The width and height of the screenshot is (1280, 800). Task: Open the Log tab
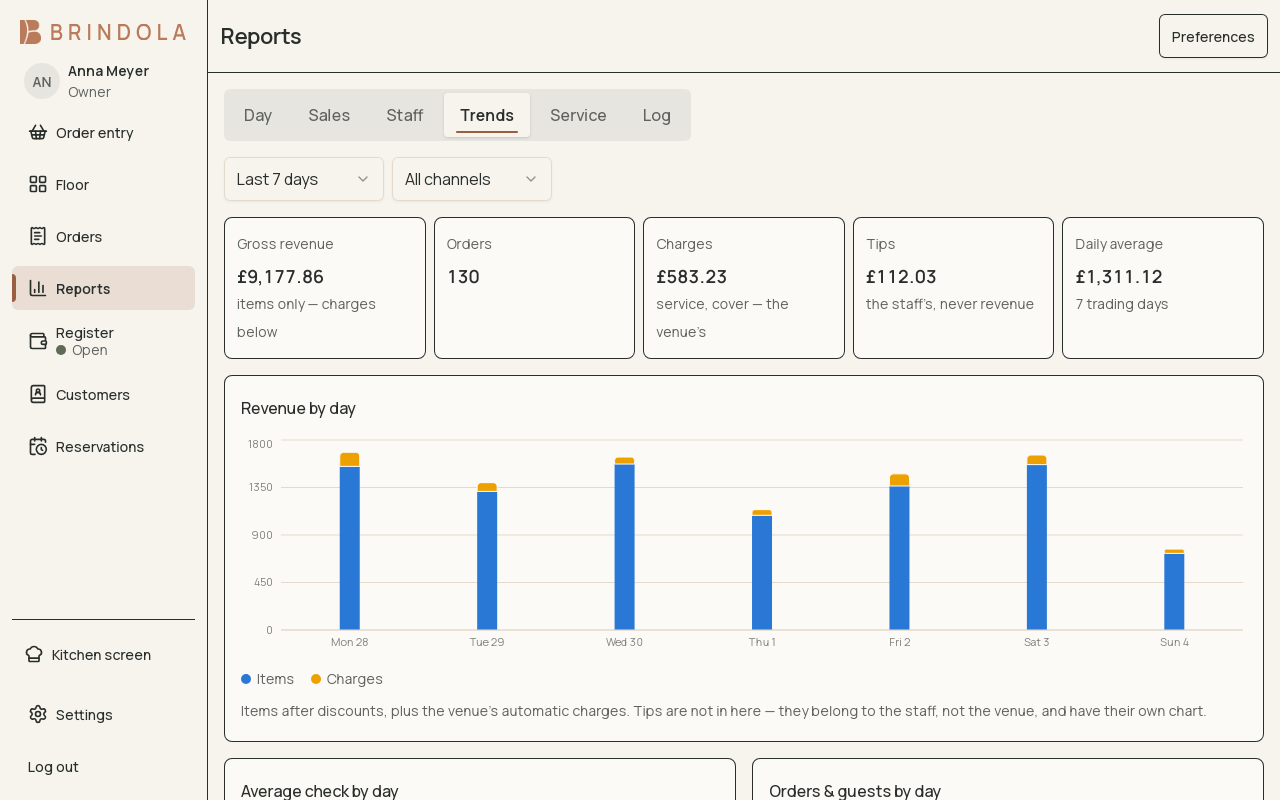[657, 115]
